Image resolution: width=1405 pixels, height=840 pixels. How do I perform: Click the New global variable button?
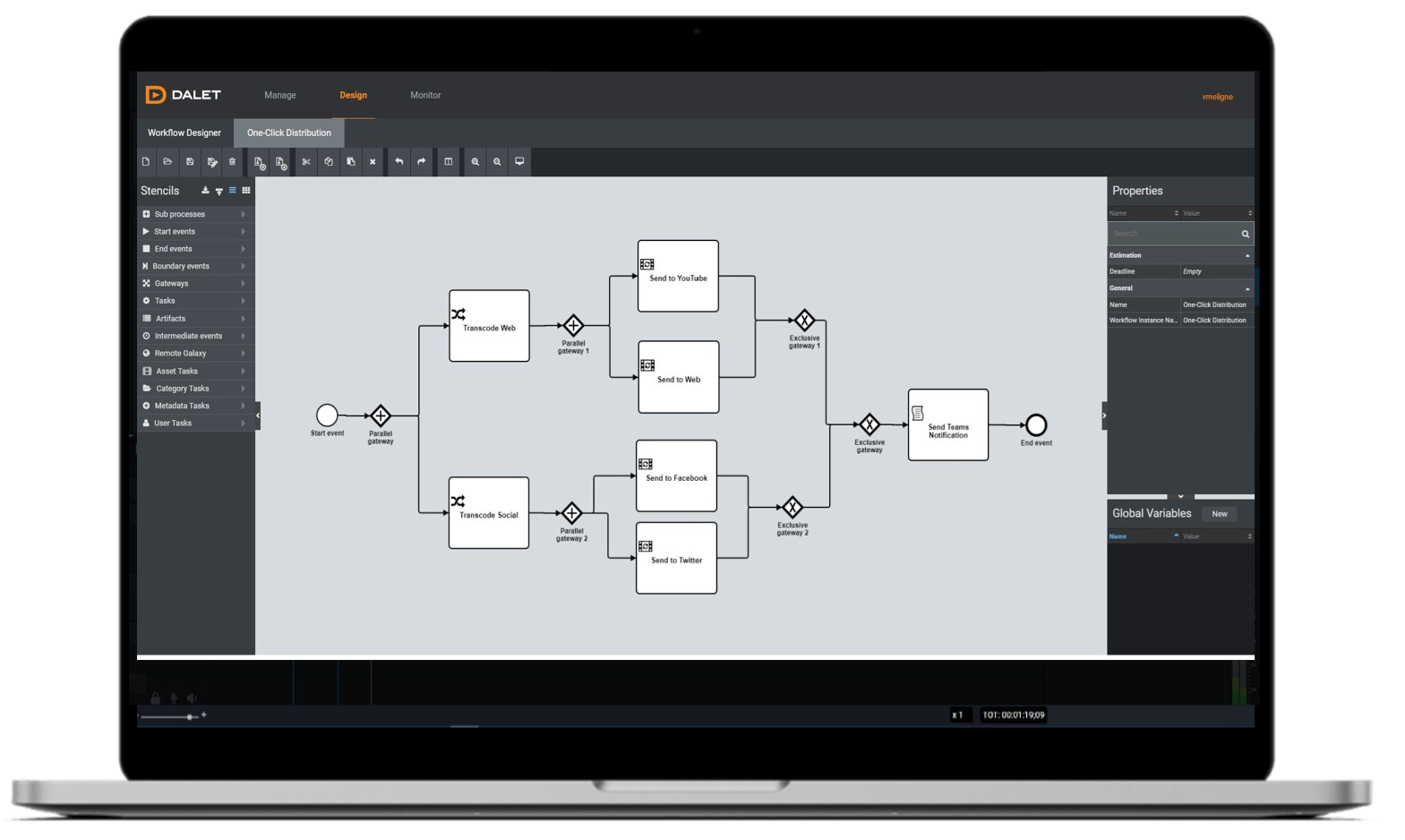[1219, 514]
